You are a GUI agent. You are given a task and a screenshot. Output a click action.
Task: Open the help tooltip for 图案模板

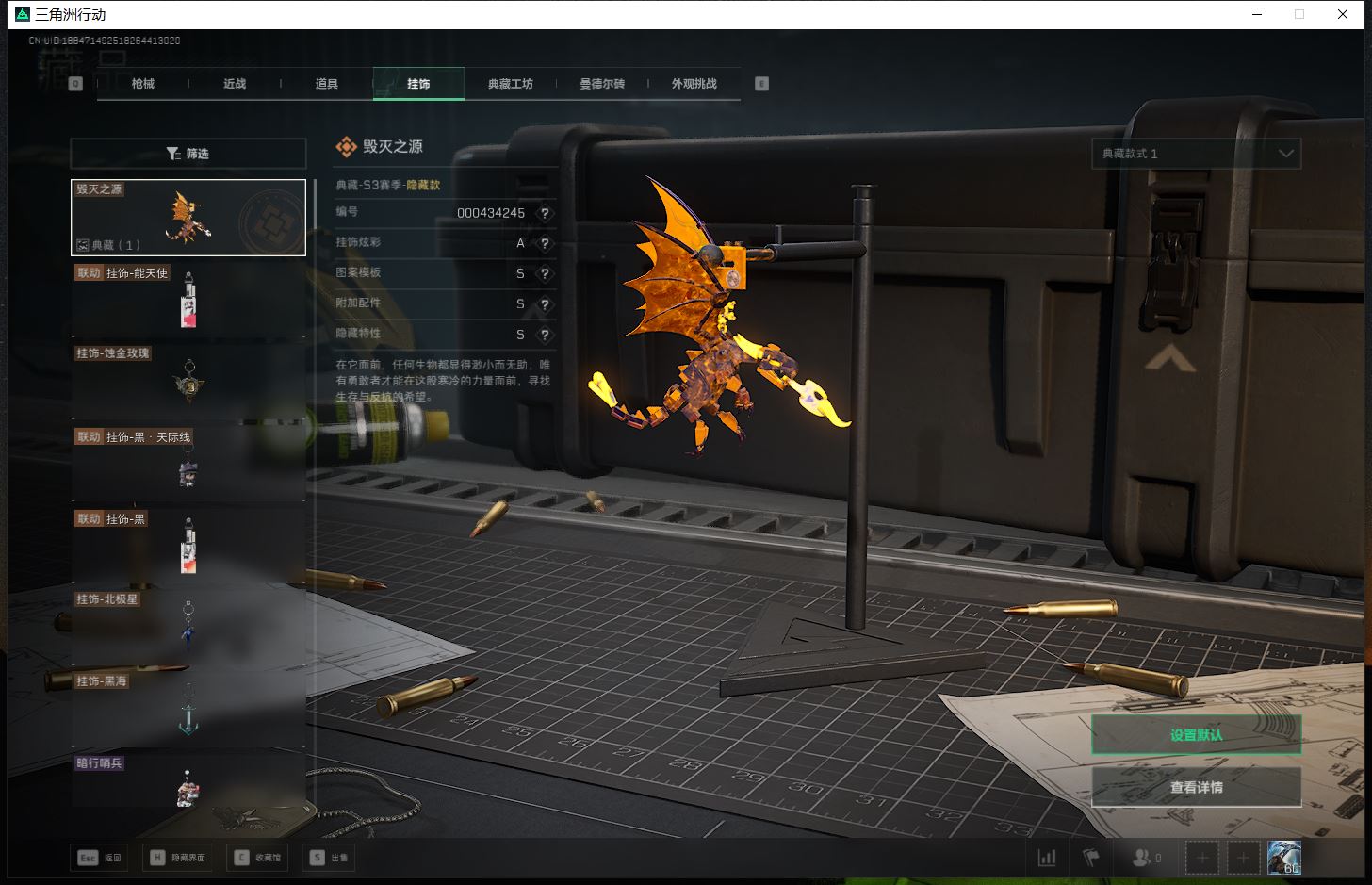point(544,274)
